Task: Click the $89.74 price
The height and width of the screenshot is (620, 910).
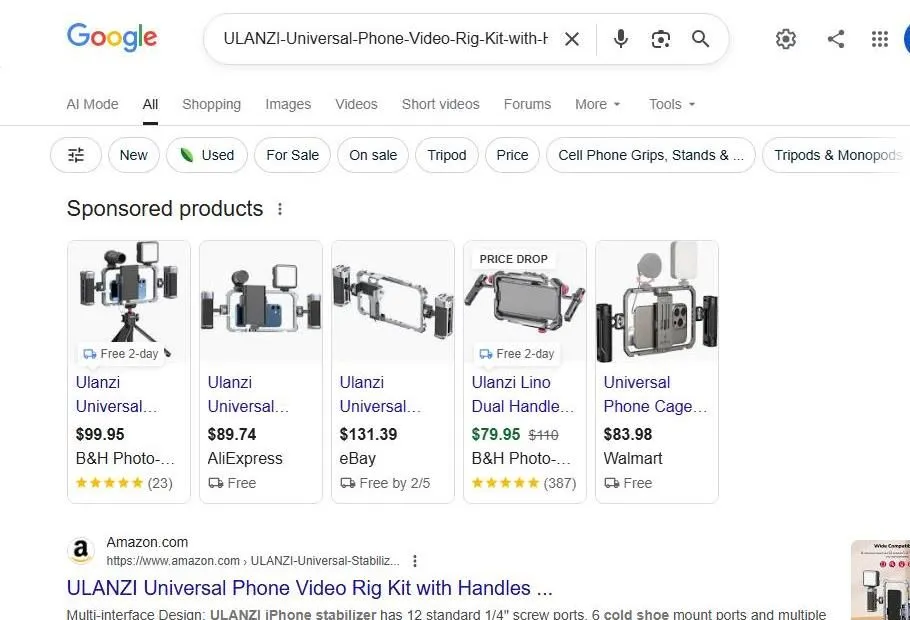Action: (232, 434)
